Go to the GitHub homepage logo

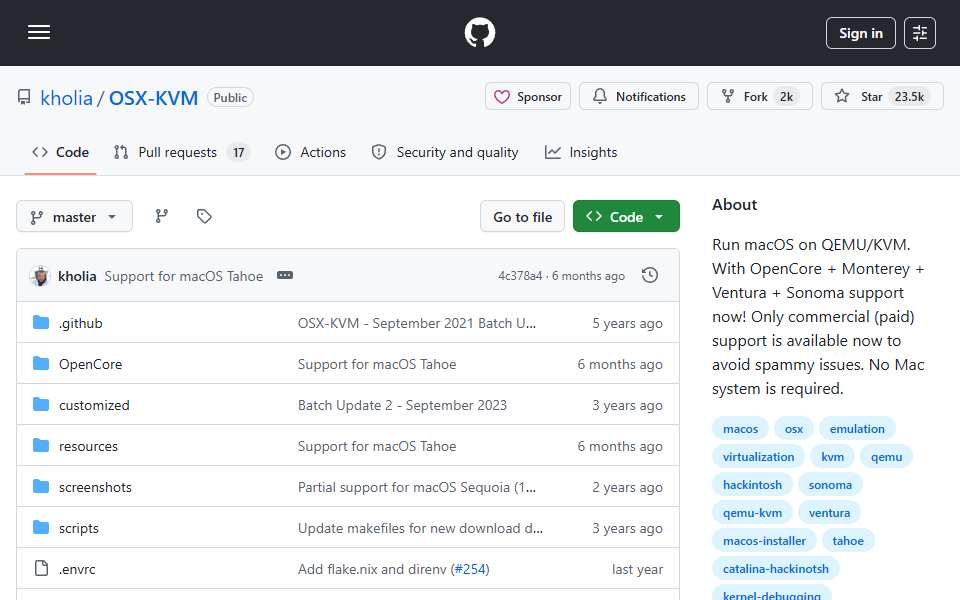click(479, 32)
